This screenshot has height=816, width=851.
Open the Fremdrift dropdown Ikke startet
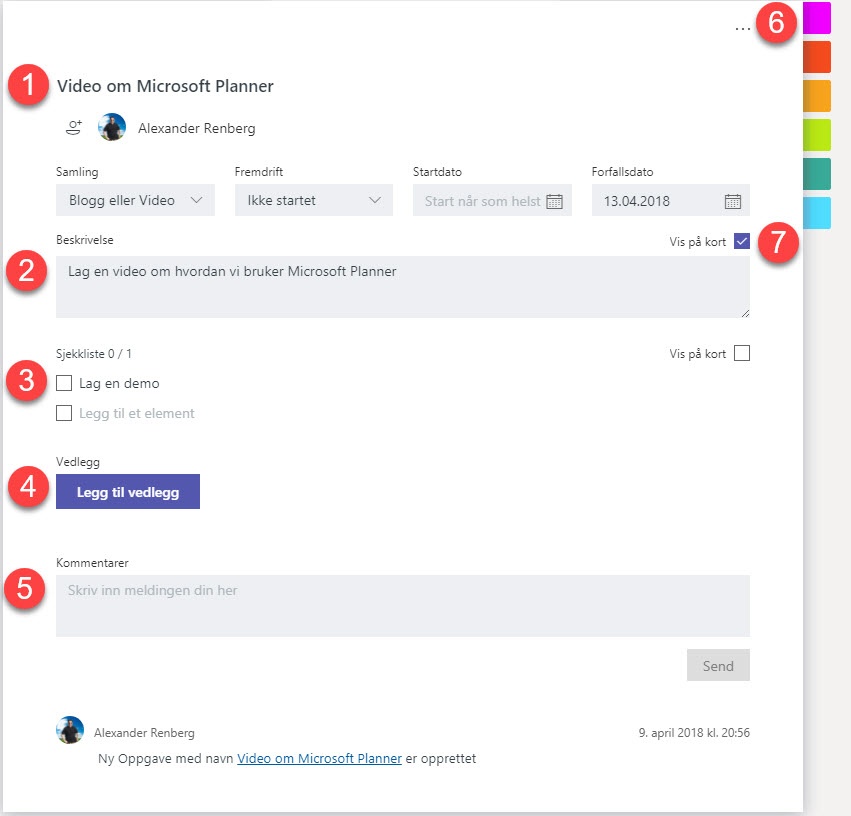click(x=314, y=200)
